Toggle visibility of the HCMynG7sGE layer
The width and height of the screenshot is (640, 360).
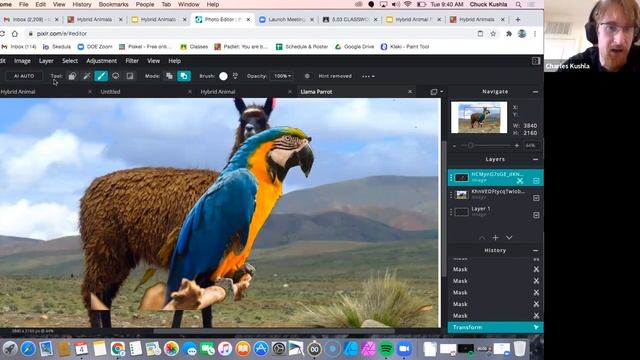point(536,180)
